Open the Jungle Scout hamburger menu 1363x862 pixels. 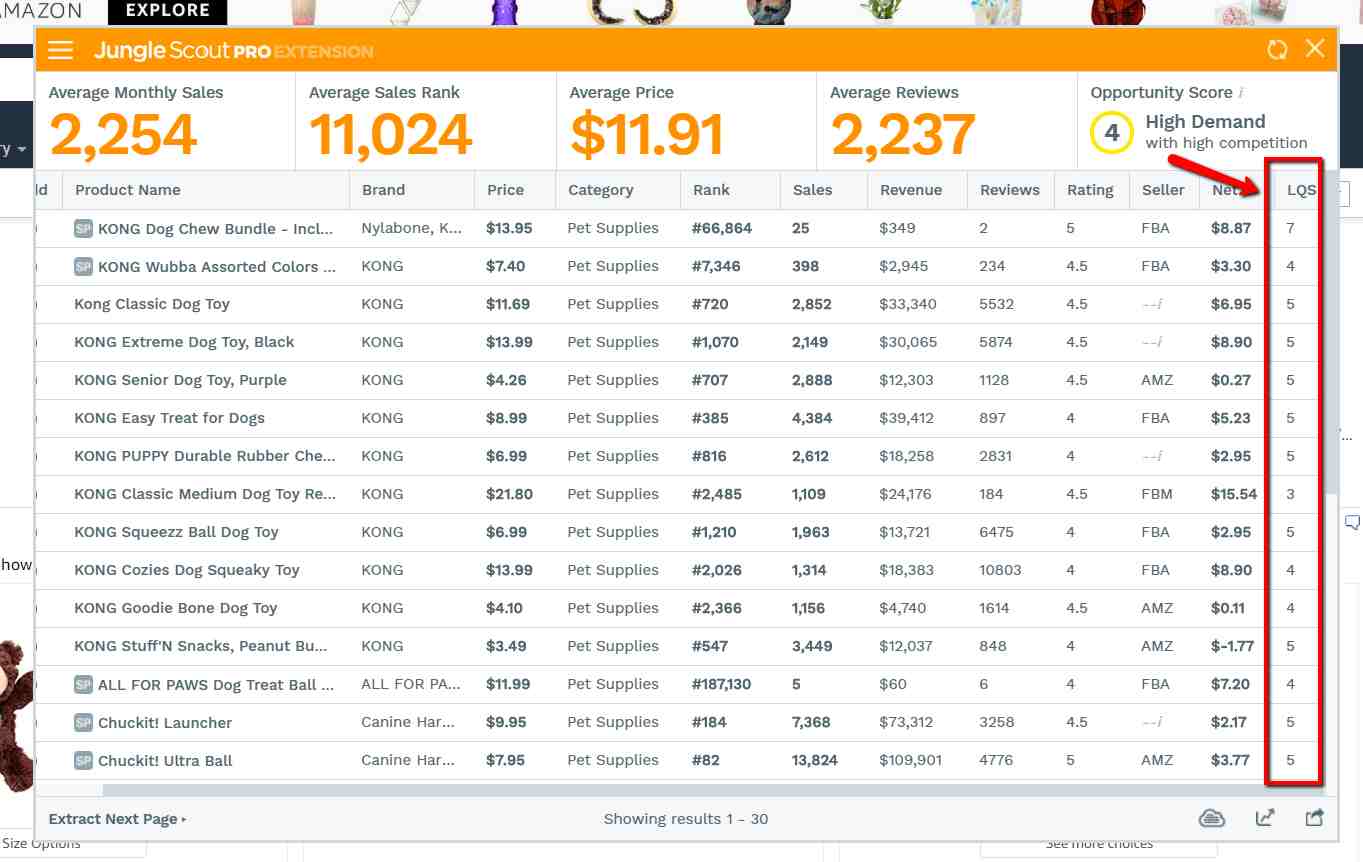61,50
